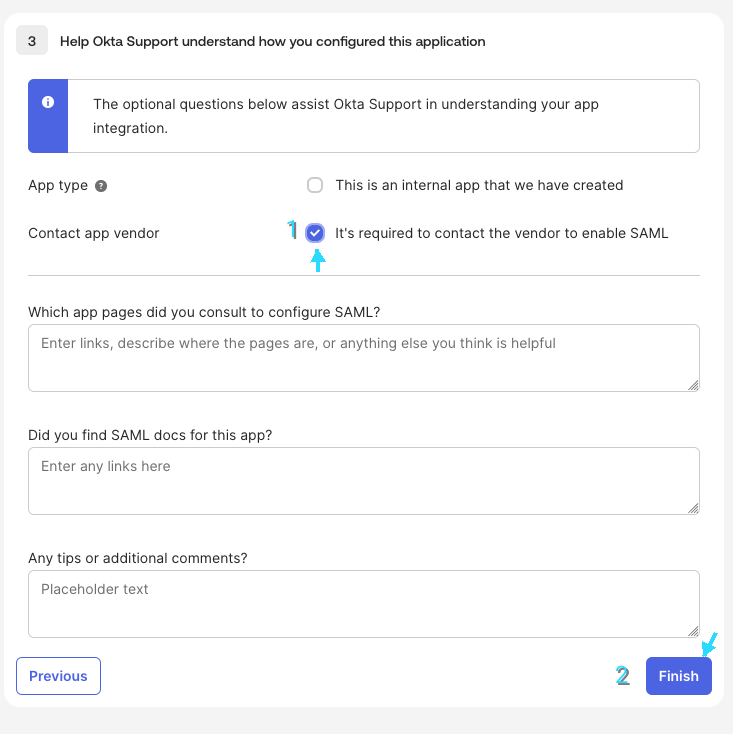Focus the app pages consulted text area
The width and height of the screenshot is (733, 734).
click(363, 357)
